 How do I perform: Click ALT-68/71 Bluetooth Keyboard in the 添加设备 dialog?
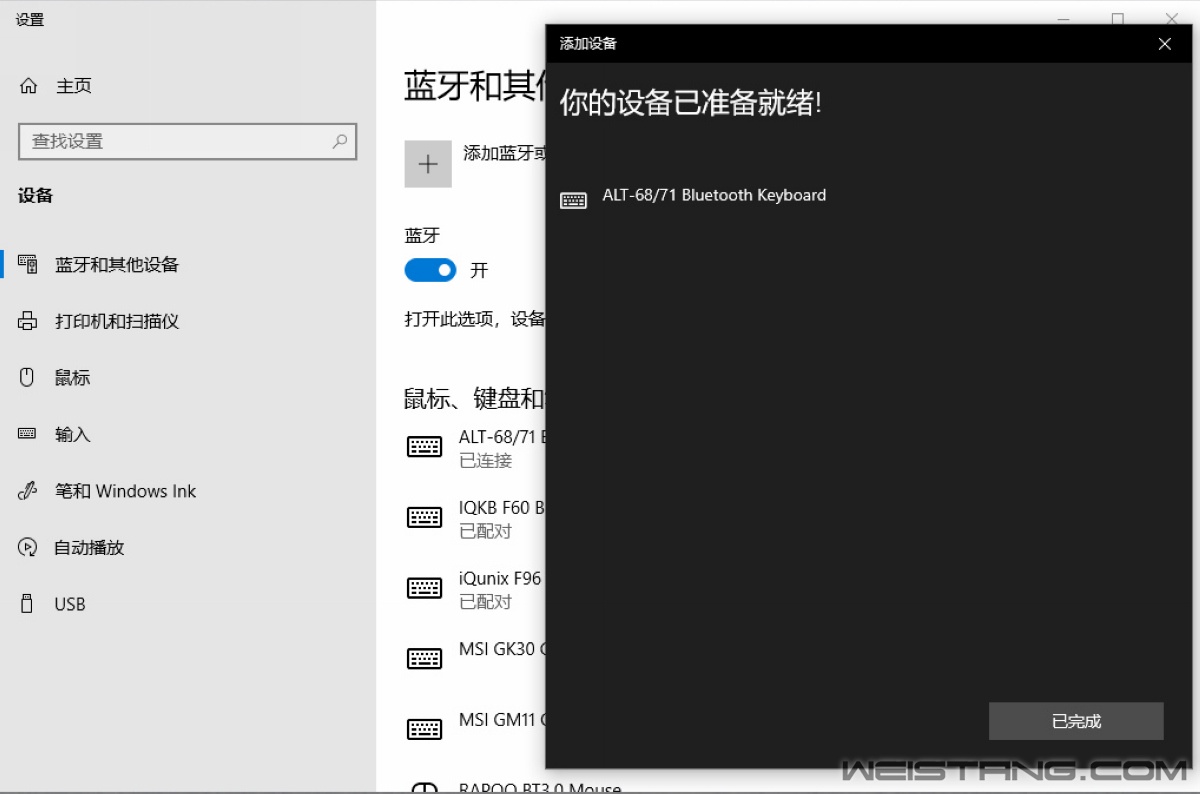(694, 197)
